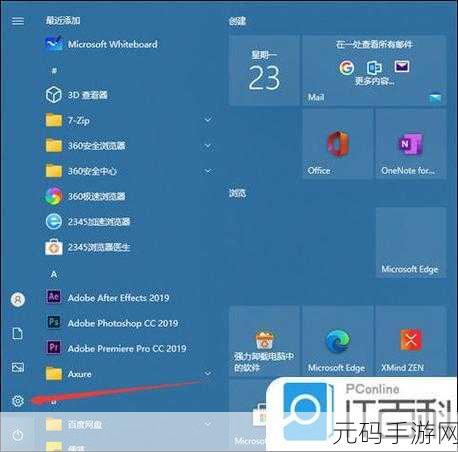Open the 3D 查看器 cube icon
This screenshot has height=452, width=458.
(x=54, y=95)
